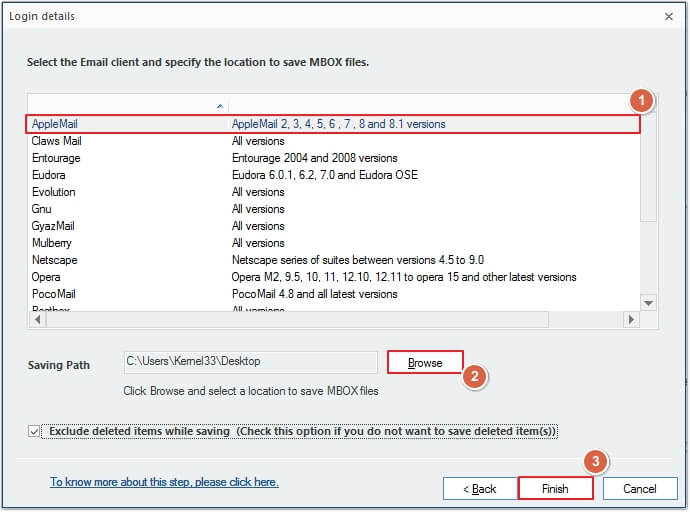Click into the Saving Path field
The width and height of the screenshot is (690, 512).
(250, 362)
